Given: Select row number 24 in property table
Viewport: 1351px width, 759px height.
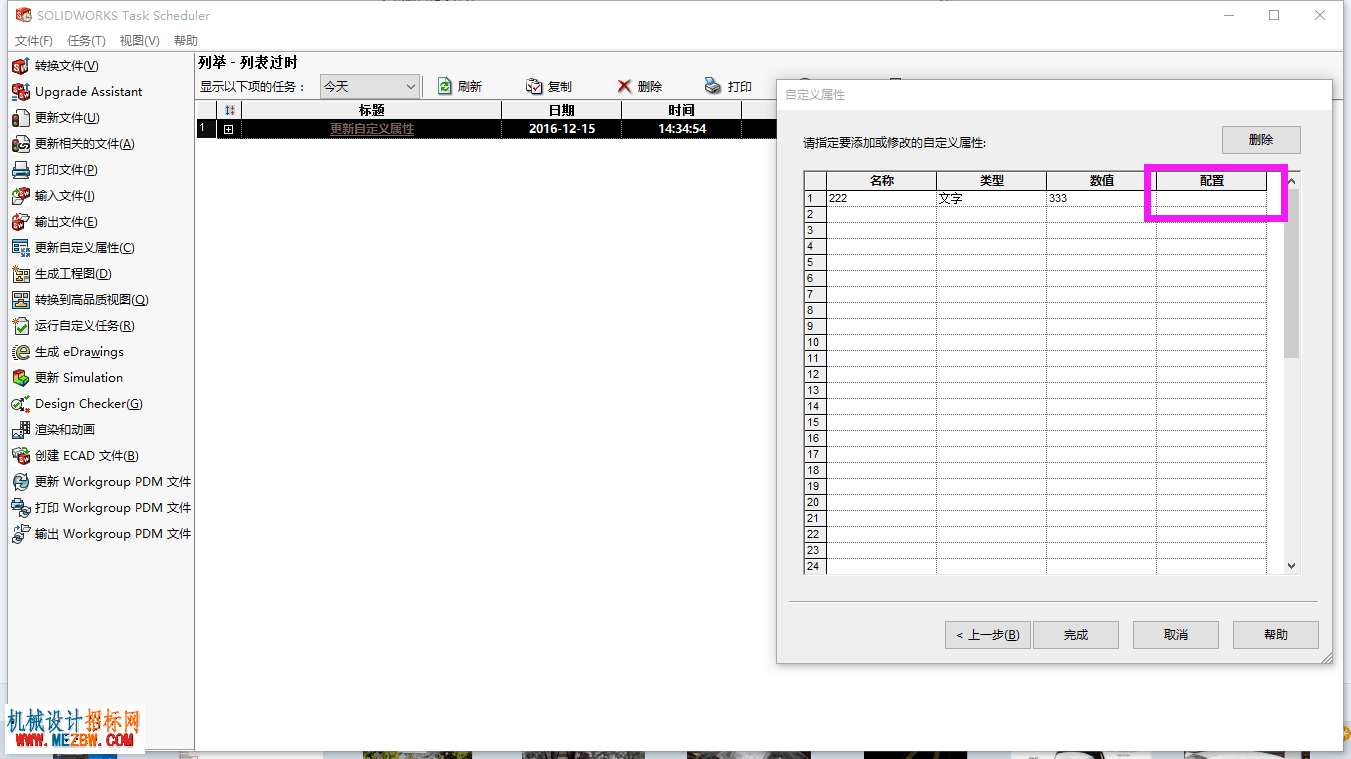Looking at the screenshot, I should point(815,566).
